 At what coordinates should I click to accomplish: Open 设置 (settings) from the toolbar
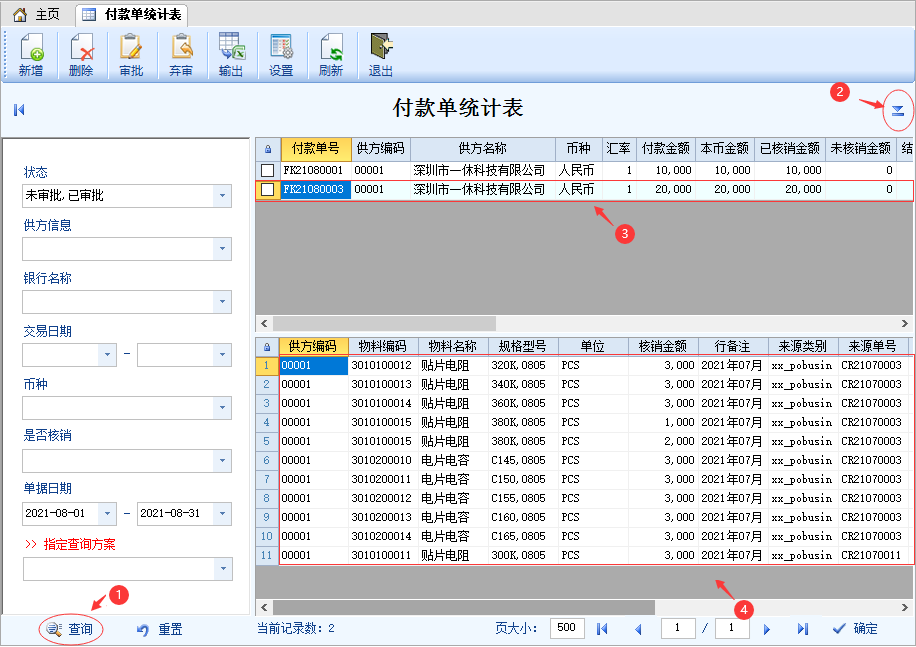(x=281, y=55)
